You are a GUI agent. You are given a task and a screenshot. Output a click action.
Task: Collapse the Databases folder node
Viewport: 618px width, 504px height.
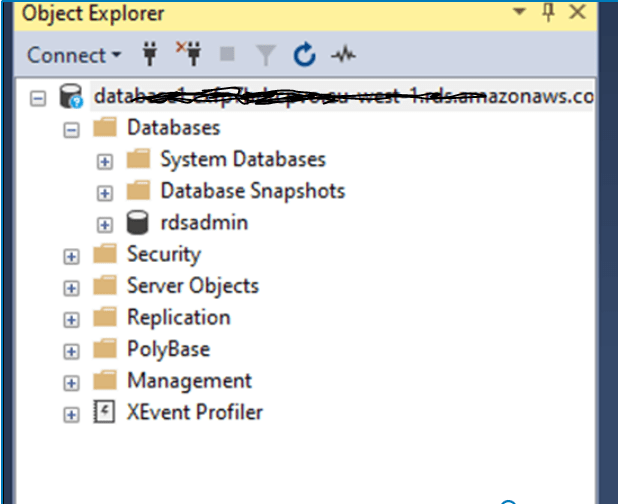point(71,129)
